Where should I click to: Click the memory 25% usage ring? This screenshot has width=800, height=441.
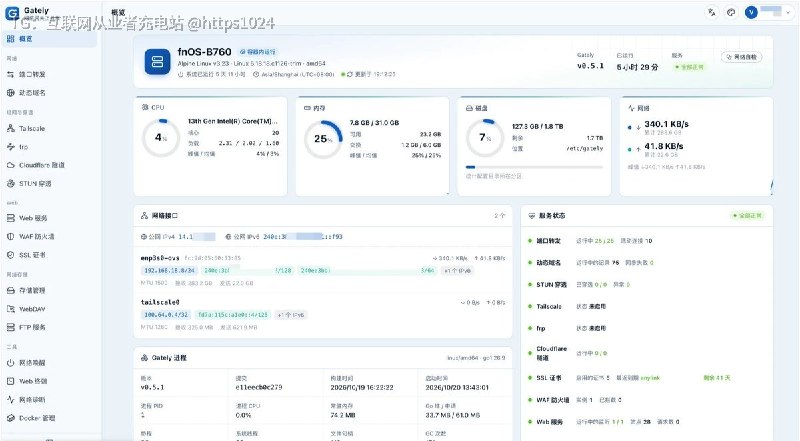click(x=322, y=139)
